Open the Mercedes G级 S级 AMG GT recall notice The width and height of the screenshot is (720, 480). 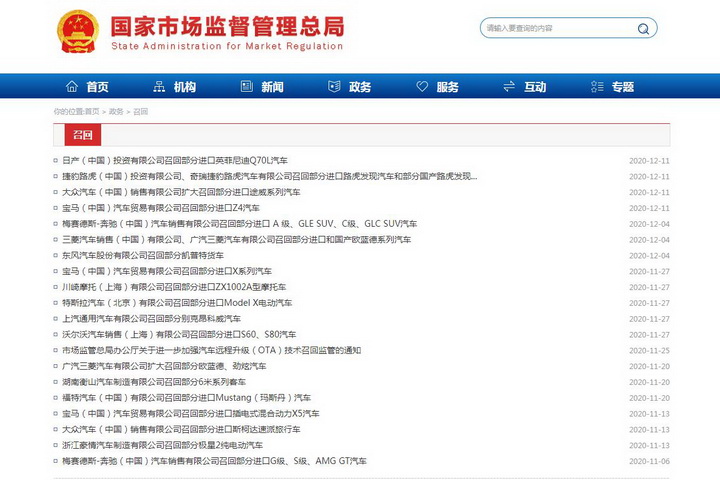tap(214, 461)
